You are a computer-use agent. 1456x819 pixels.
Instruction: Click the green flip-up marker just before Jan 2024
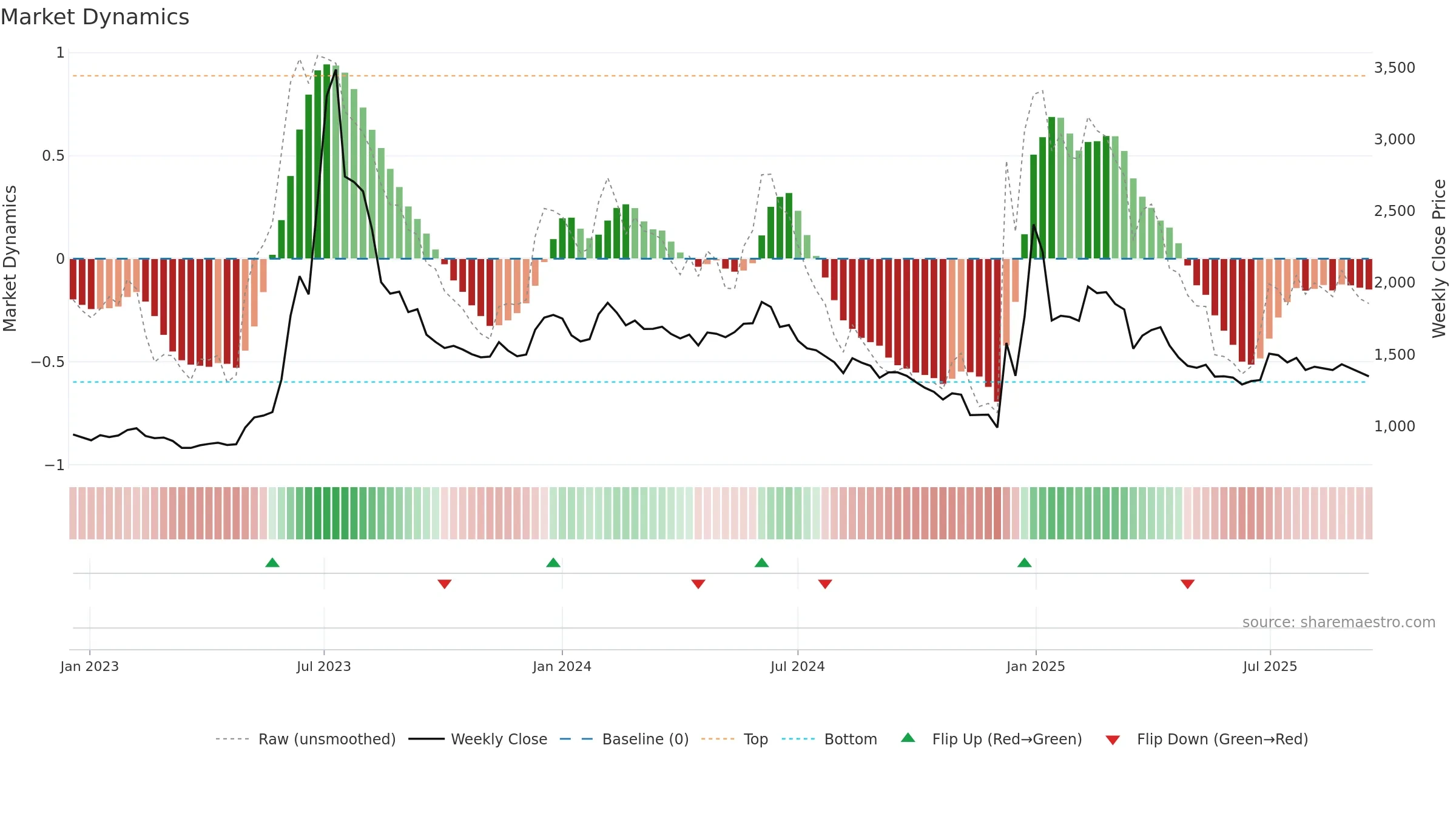point(553,562)
